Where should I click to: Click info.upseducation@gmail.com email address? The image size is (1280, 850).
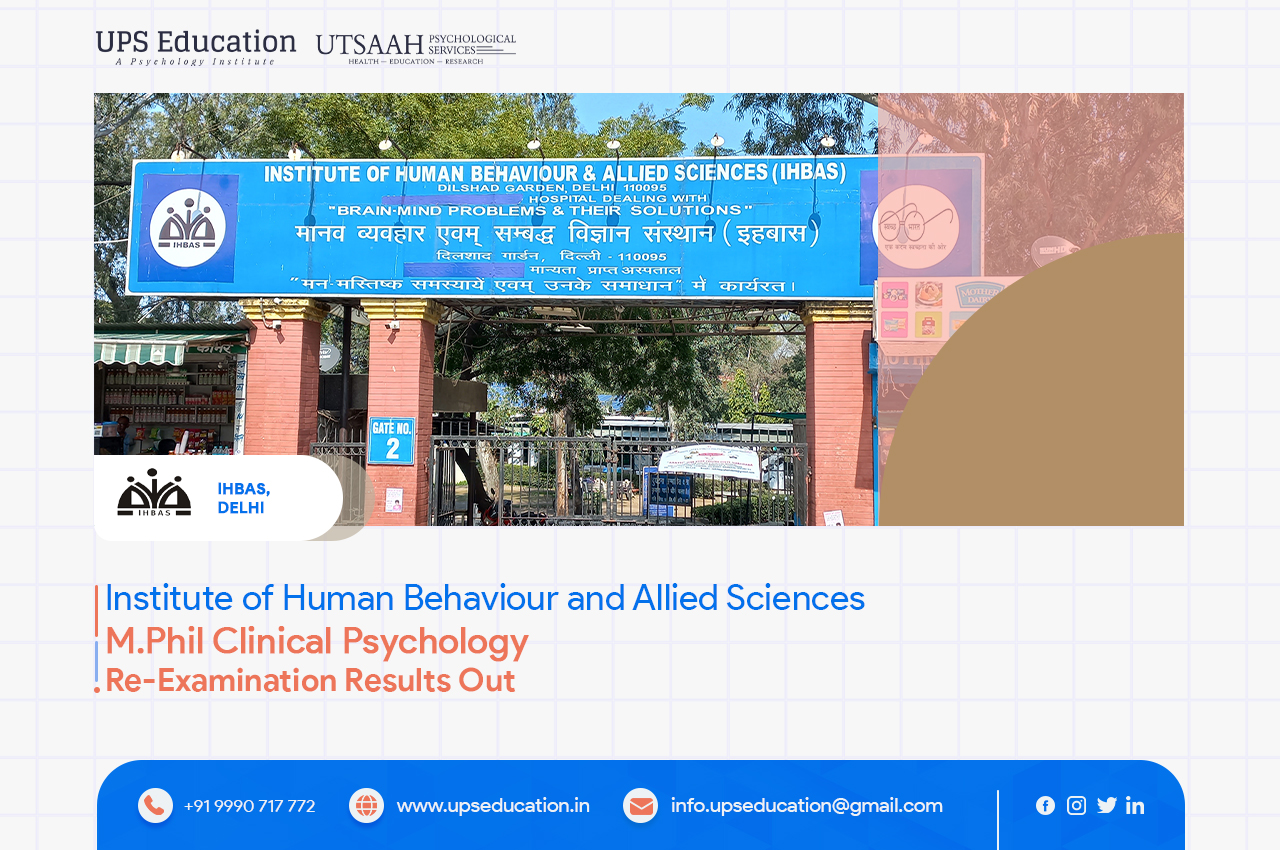[x=807, y=806]
